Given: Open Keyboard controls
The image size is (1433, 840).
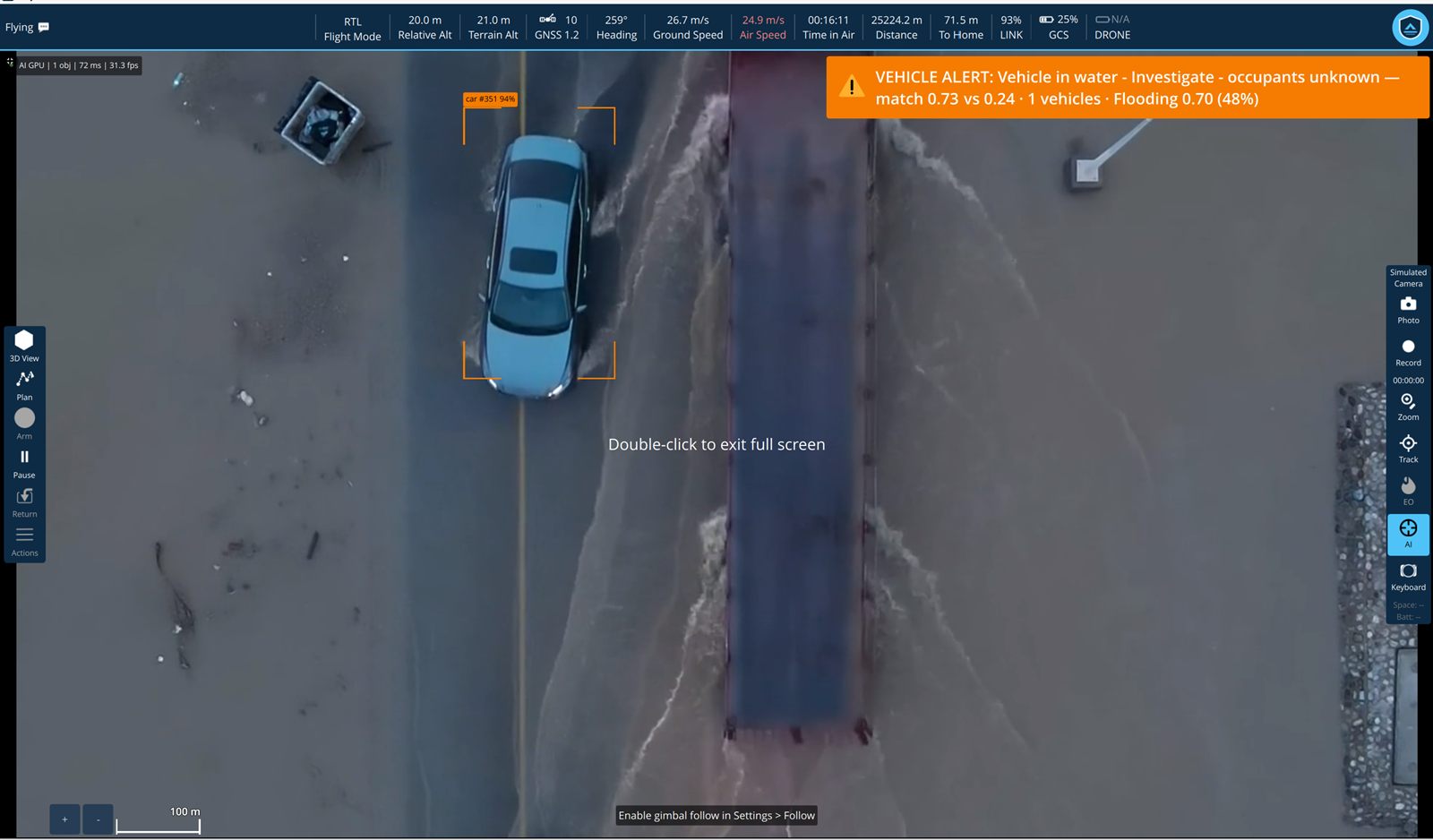Looking at the screenshot, I should point(1408,577).
